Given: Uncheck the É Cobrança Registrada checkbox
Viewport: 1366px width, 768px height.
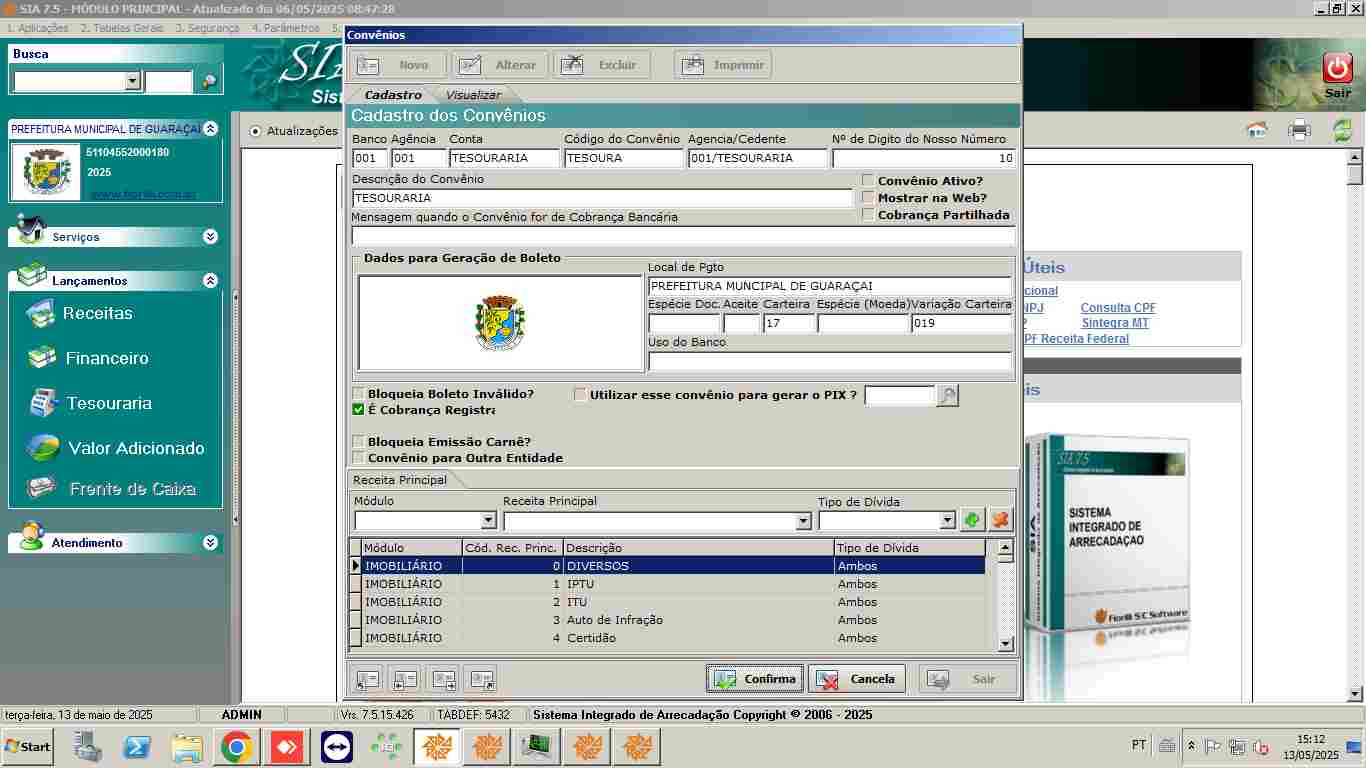Looking at the screenshot, I should pyautogui.click(x=358, y=410).
